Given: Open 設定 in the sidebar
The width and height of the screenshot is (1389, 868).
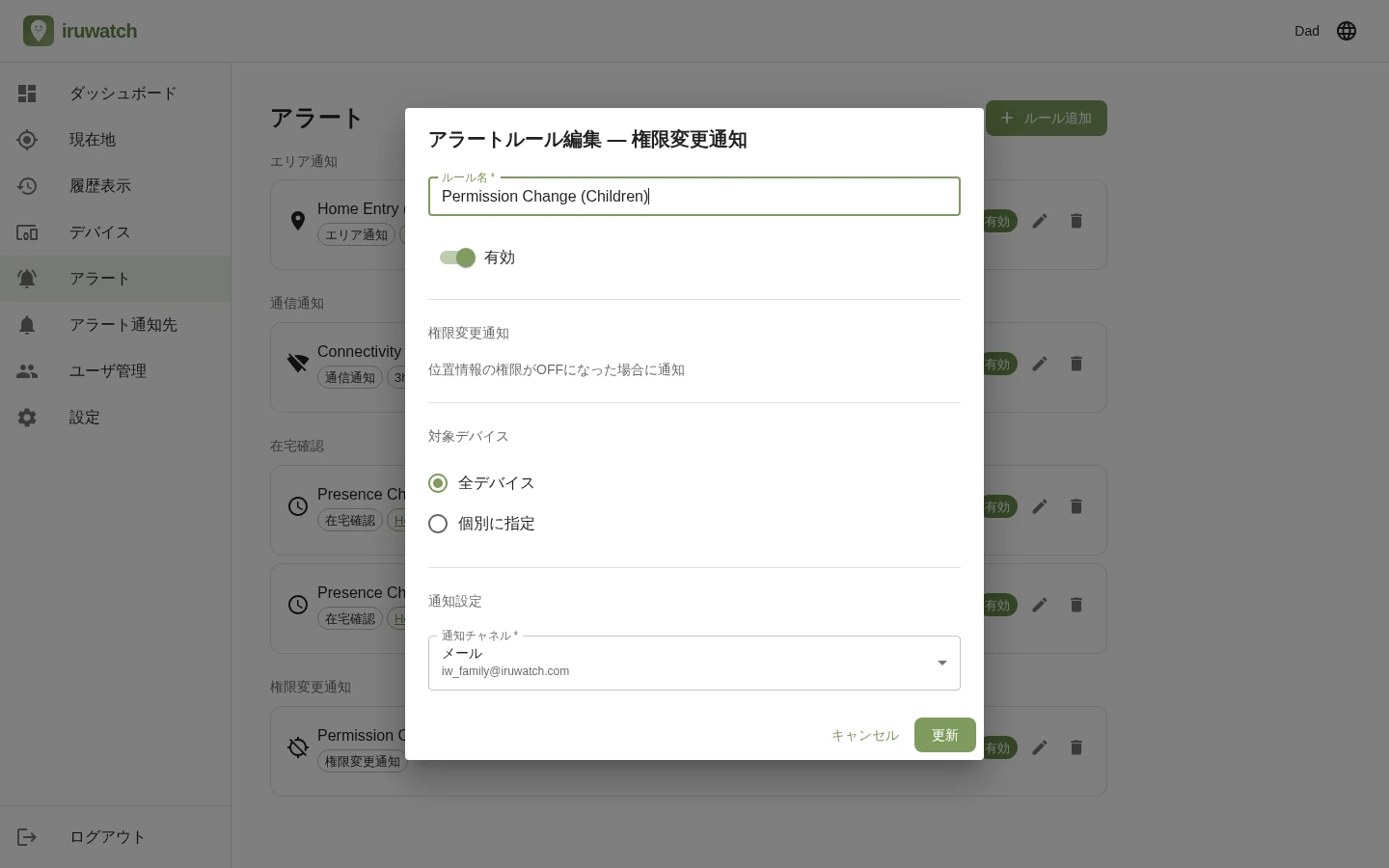Looking at the screenshot, I should [x=116, y=418].
